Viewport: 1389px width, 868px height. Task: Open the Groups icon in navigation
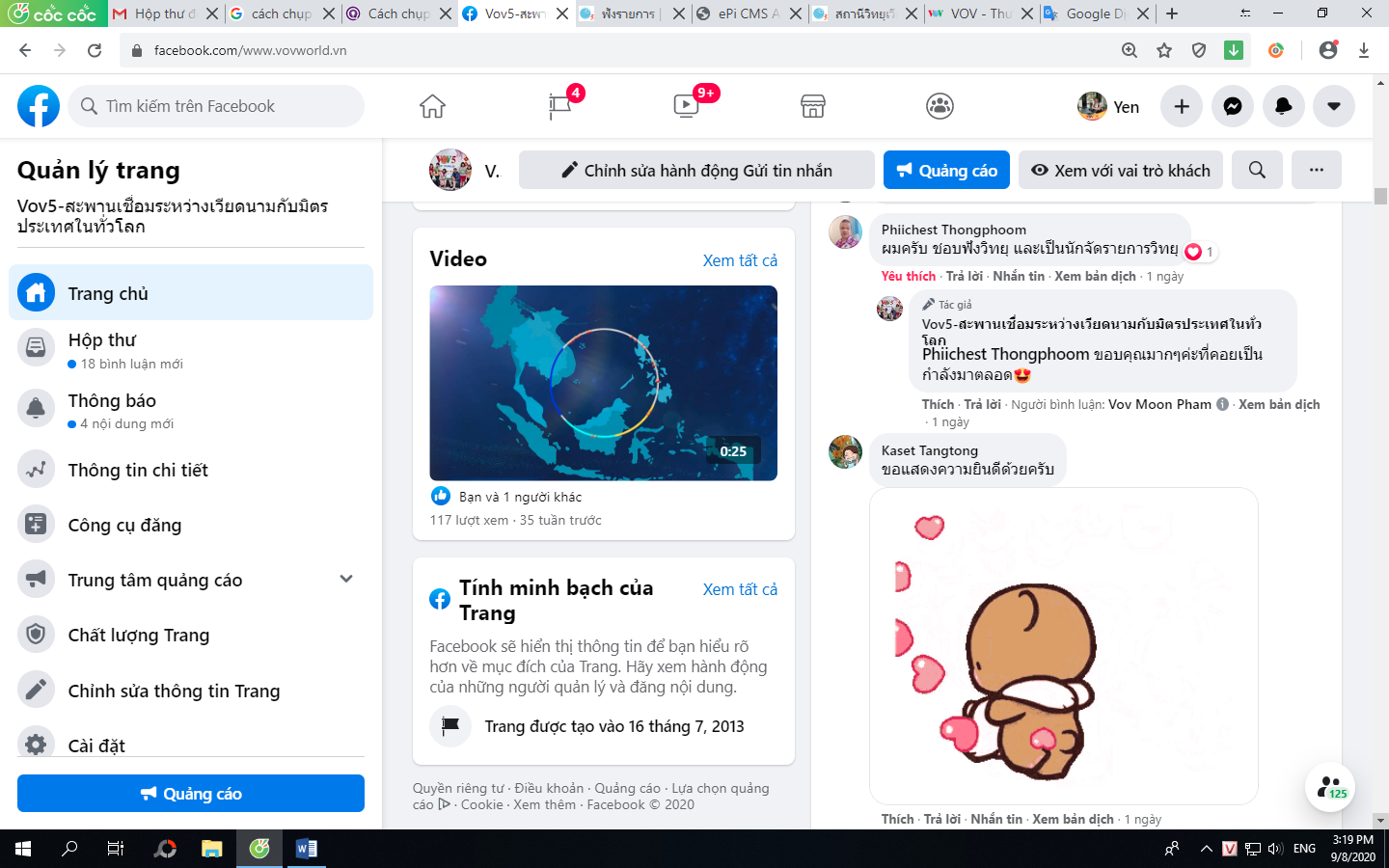(940, 106)
